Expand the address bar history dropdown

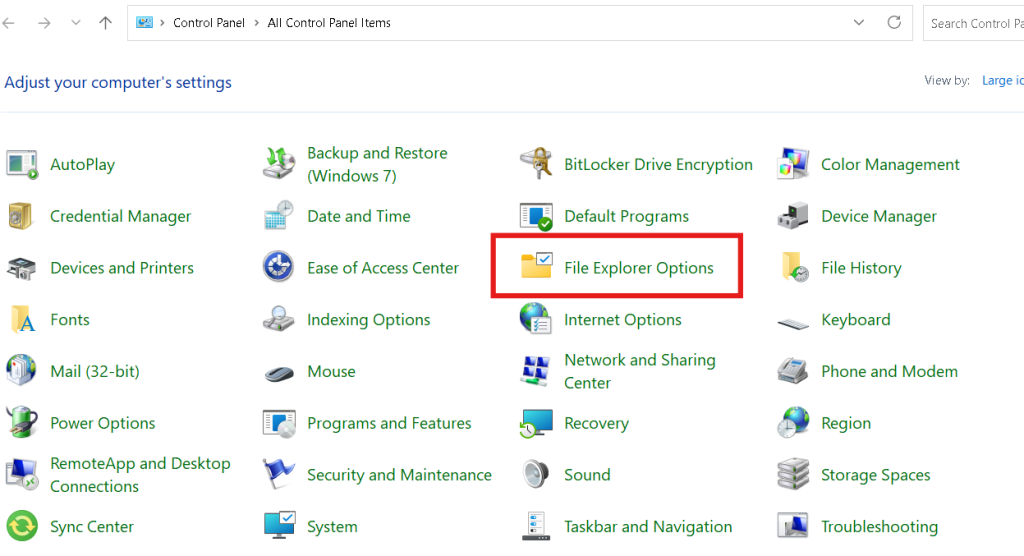pyautogui.click(x=859, y=23)
